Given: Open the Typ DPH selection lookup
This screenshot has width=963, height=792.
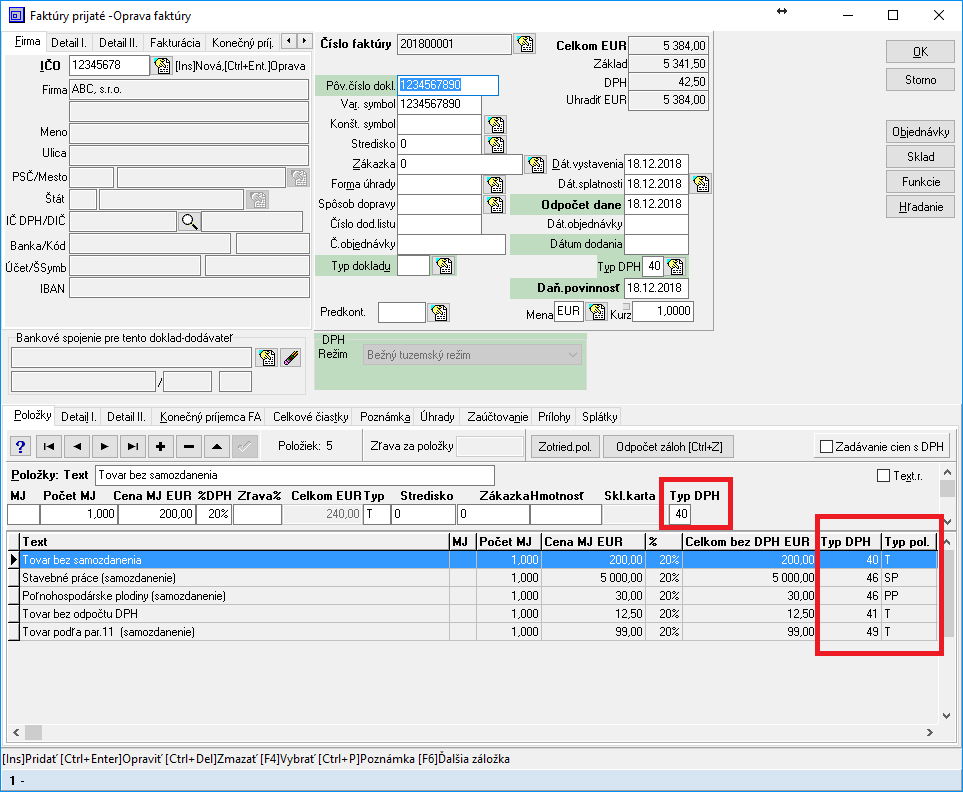Looking at the screenshot, I should click(676, 266).
